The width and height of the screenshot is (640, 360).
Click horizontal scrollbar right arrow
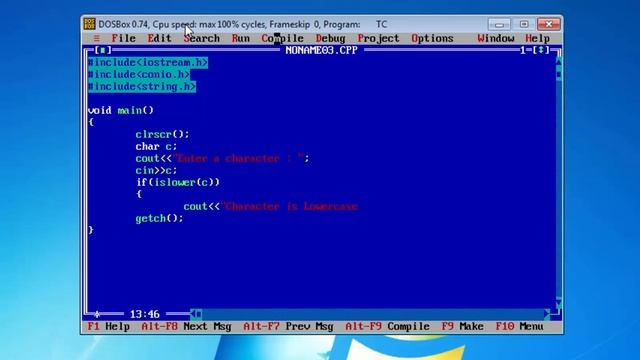coord(547,314)
